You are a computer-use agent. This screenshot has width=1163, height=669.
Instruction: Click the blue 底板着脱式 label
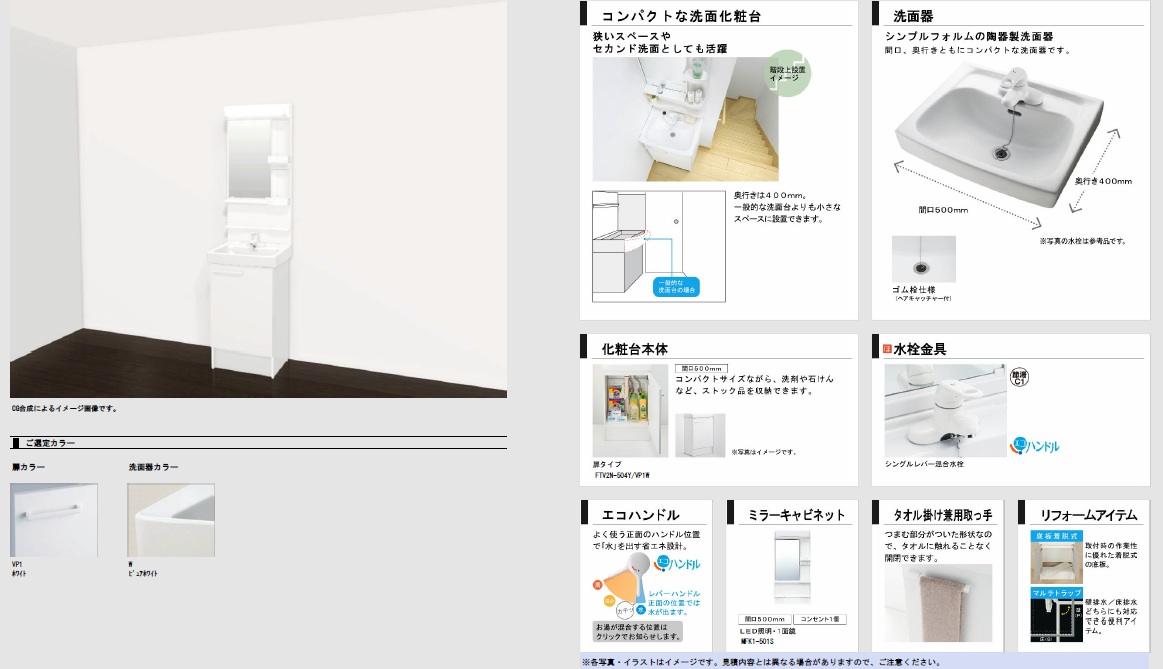point(1057,537)
